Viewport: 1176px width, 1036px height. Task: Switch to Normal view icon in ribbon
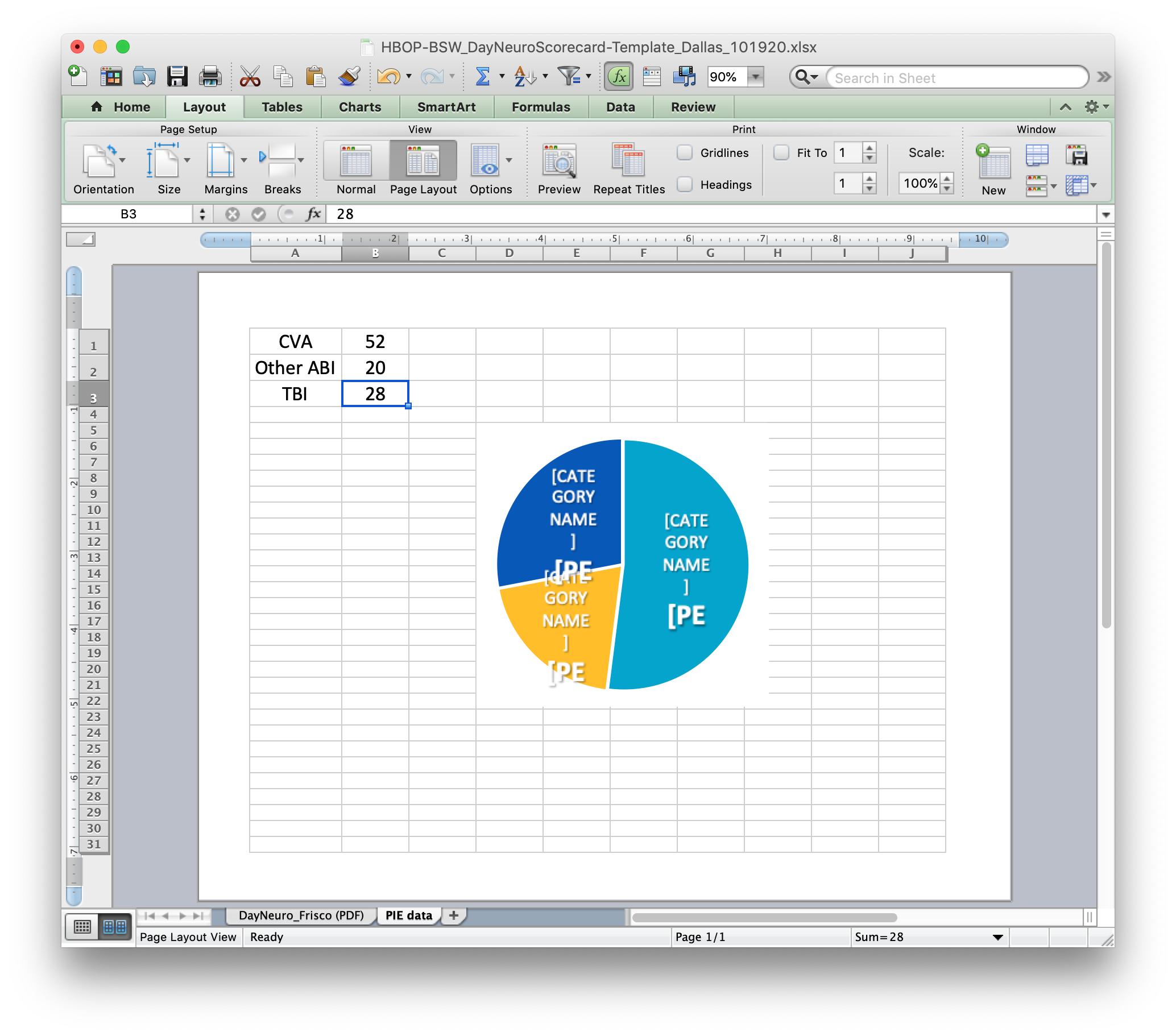[355, 161]
